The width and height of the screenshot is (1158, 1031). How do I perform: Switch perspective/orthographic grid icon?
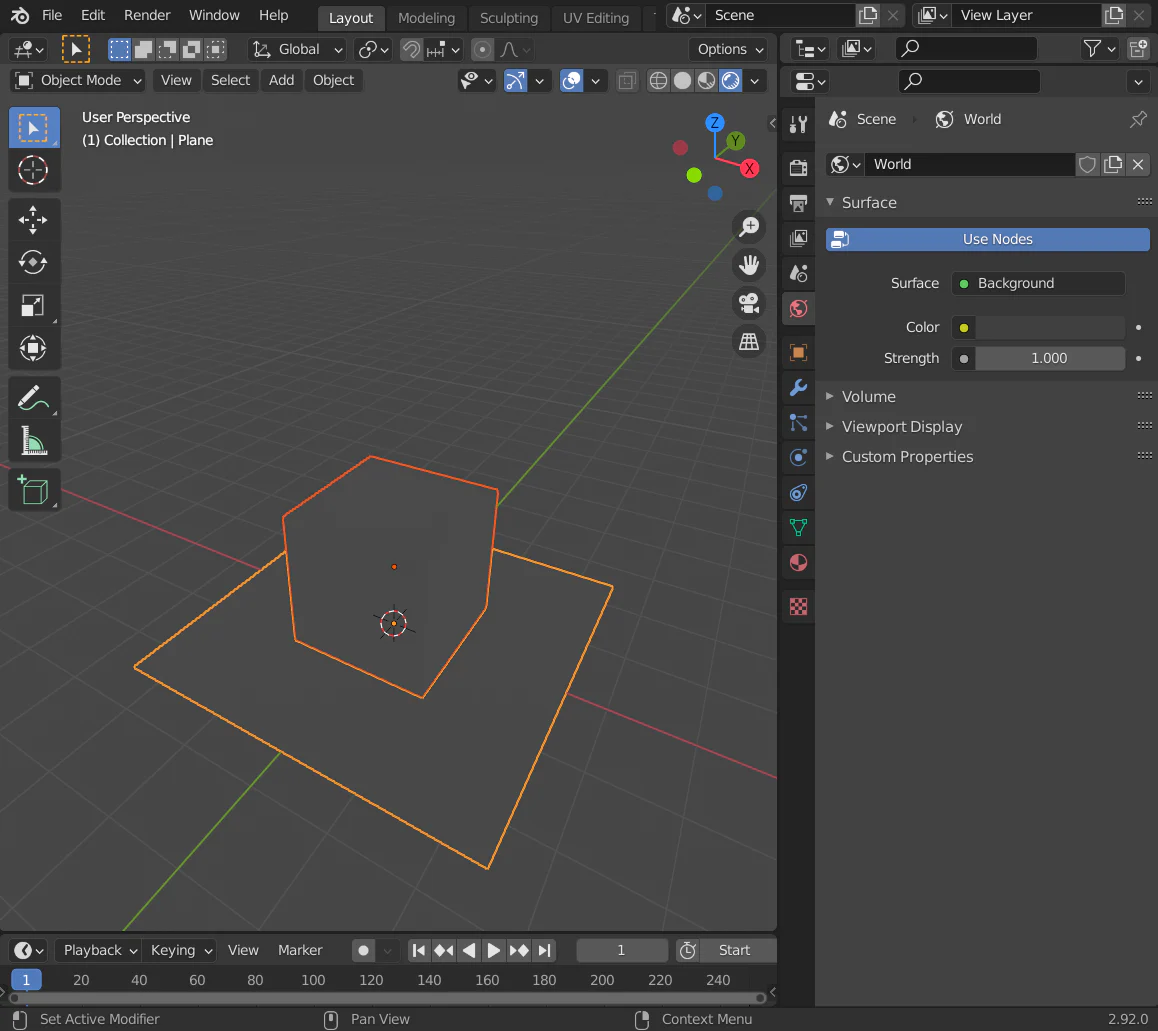(x=749, y=341)
